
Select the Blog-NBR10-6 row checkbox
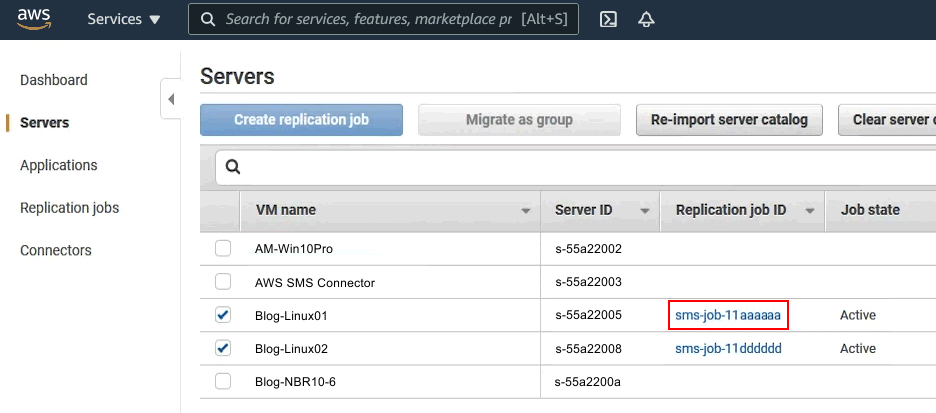[223, 381]
